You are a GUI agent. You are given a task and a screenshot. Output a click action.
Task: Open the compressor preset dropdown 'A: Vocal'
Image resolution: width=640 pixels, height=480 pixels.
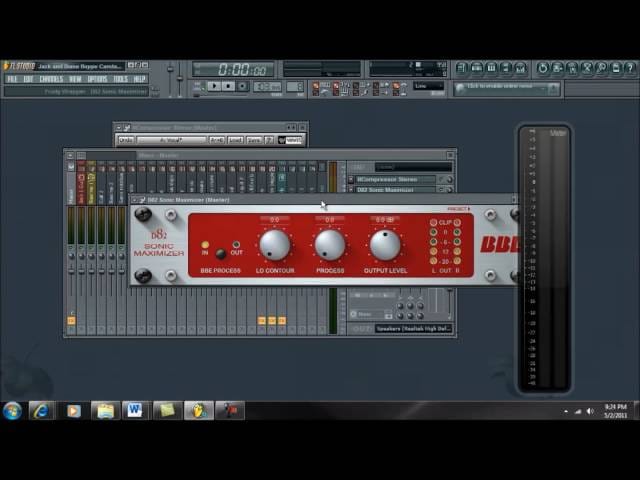[171, 140]
